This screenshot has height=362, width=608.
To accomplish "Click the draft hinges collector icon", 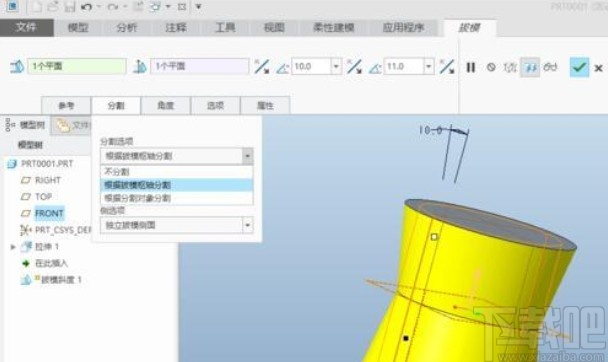I will tap(17, 66).
